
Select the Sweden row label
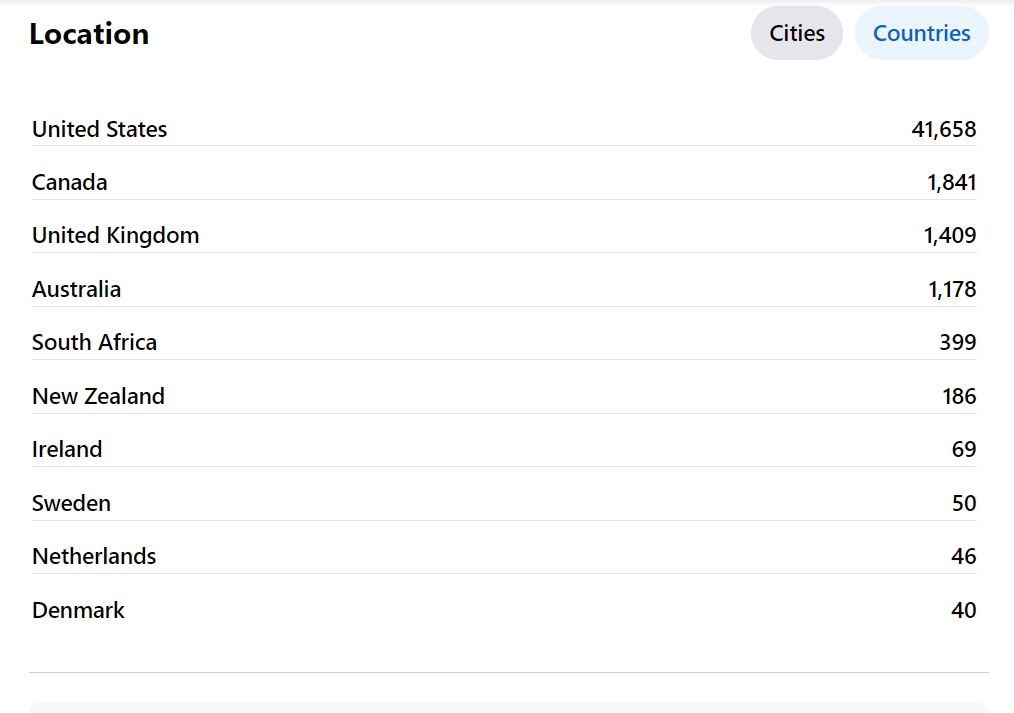tap(72, 503)
